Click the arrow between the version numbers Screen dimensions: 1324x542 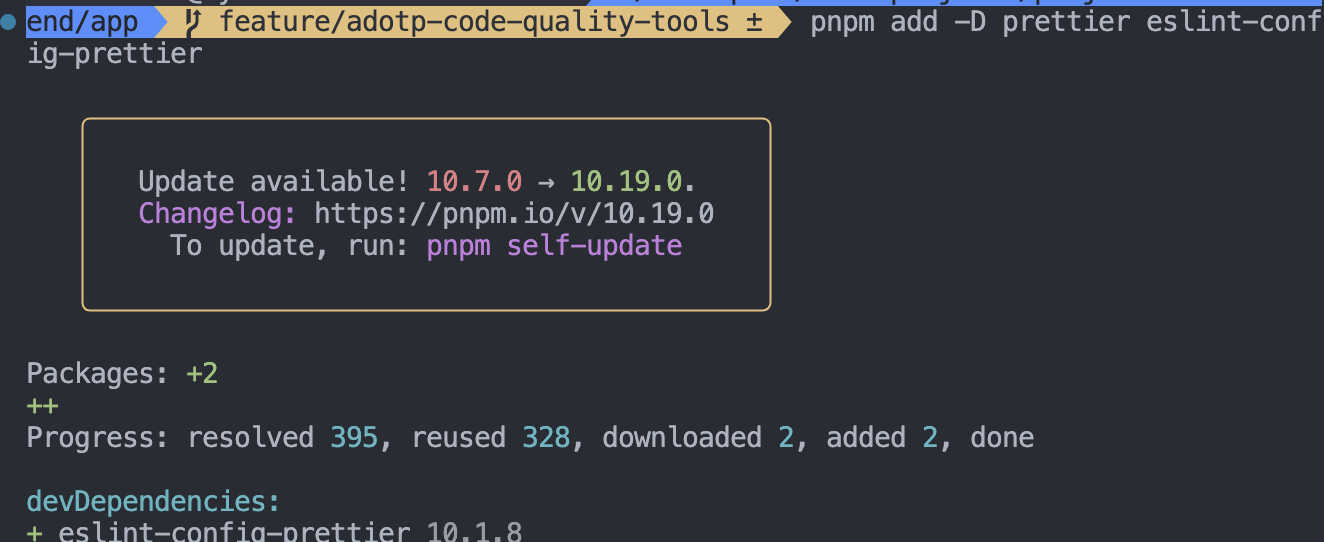coord(546,182)
